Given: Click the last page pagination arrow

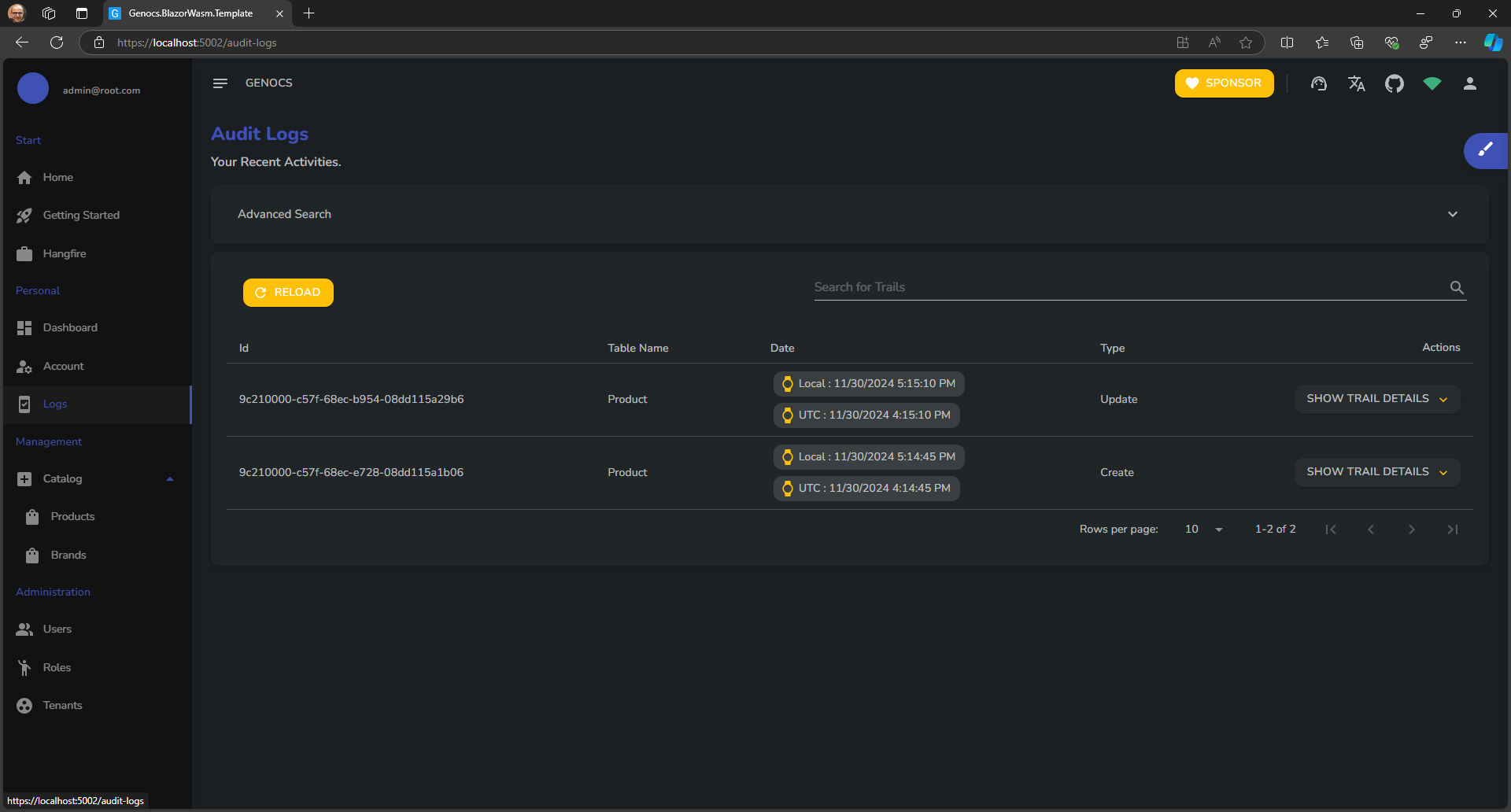Looking at the screenshot, I should click(1452, 530).
